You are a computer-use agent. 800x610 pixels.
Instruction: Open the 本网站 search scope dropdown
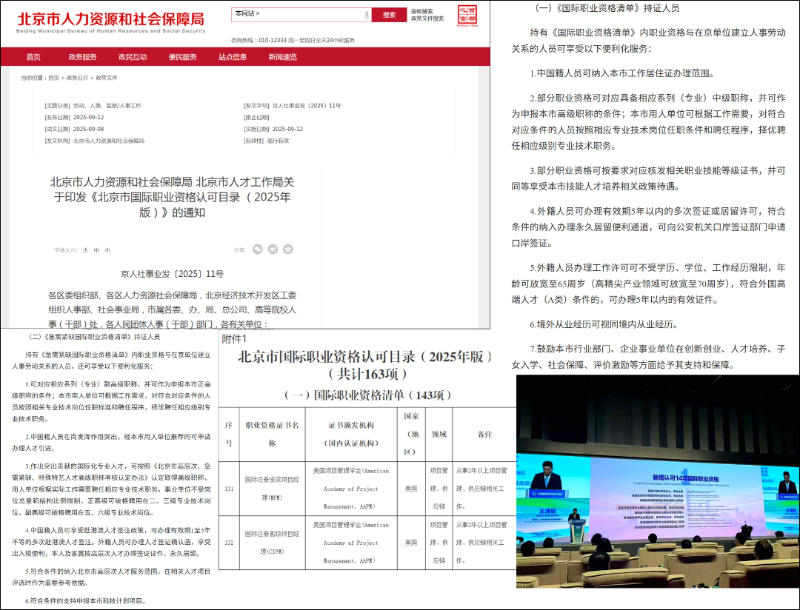pyautogui.click(x=246, y=14)
